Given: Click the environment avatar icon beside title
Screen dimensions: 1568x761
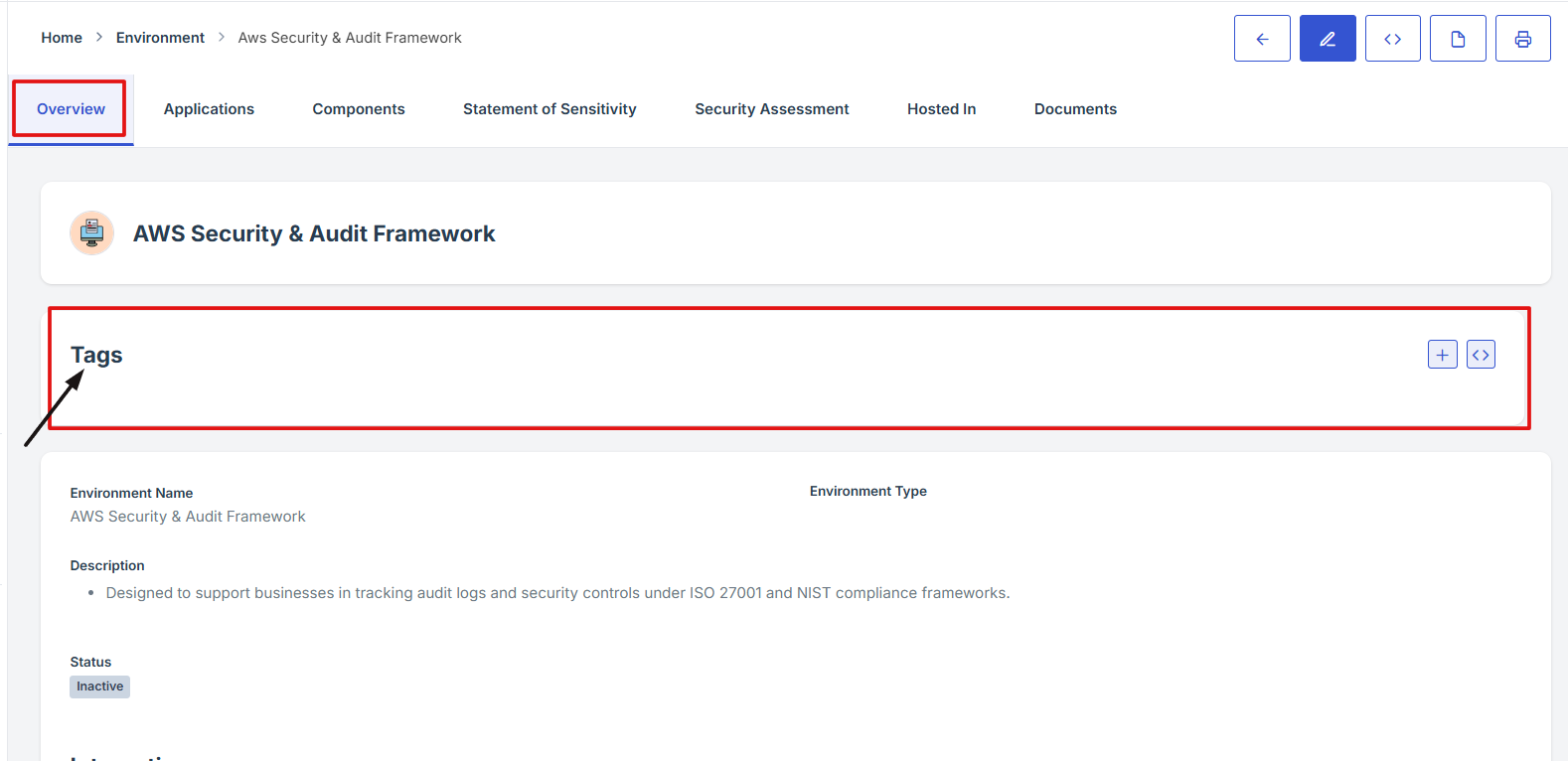Looking at the screenshot, I should coord(91,233).
